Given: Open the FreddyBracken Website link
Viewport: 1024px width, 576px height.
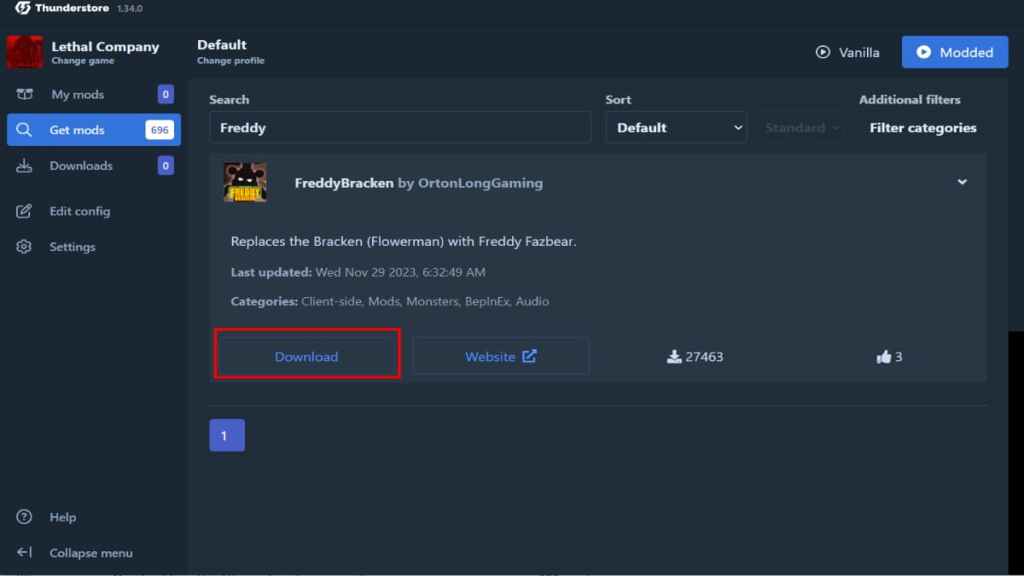Looking at the screenshot, I should pyautogui.click(x=500, y=357).
